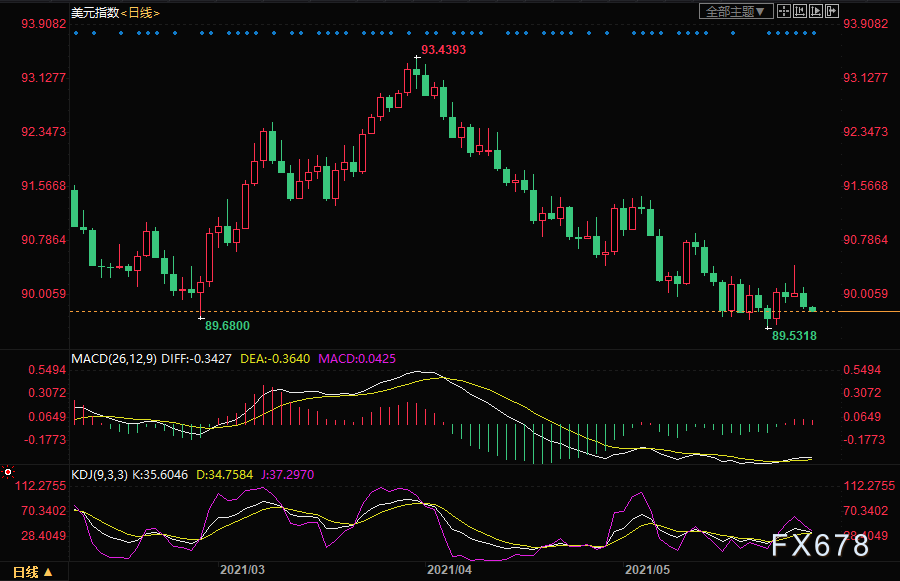Click the <日线> period label in chart title

(140, 13)
